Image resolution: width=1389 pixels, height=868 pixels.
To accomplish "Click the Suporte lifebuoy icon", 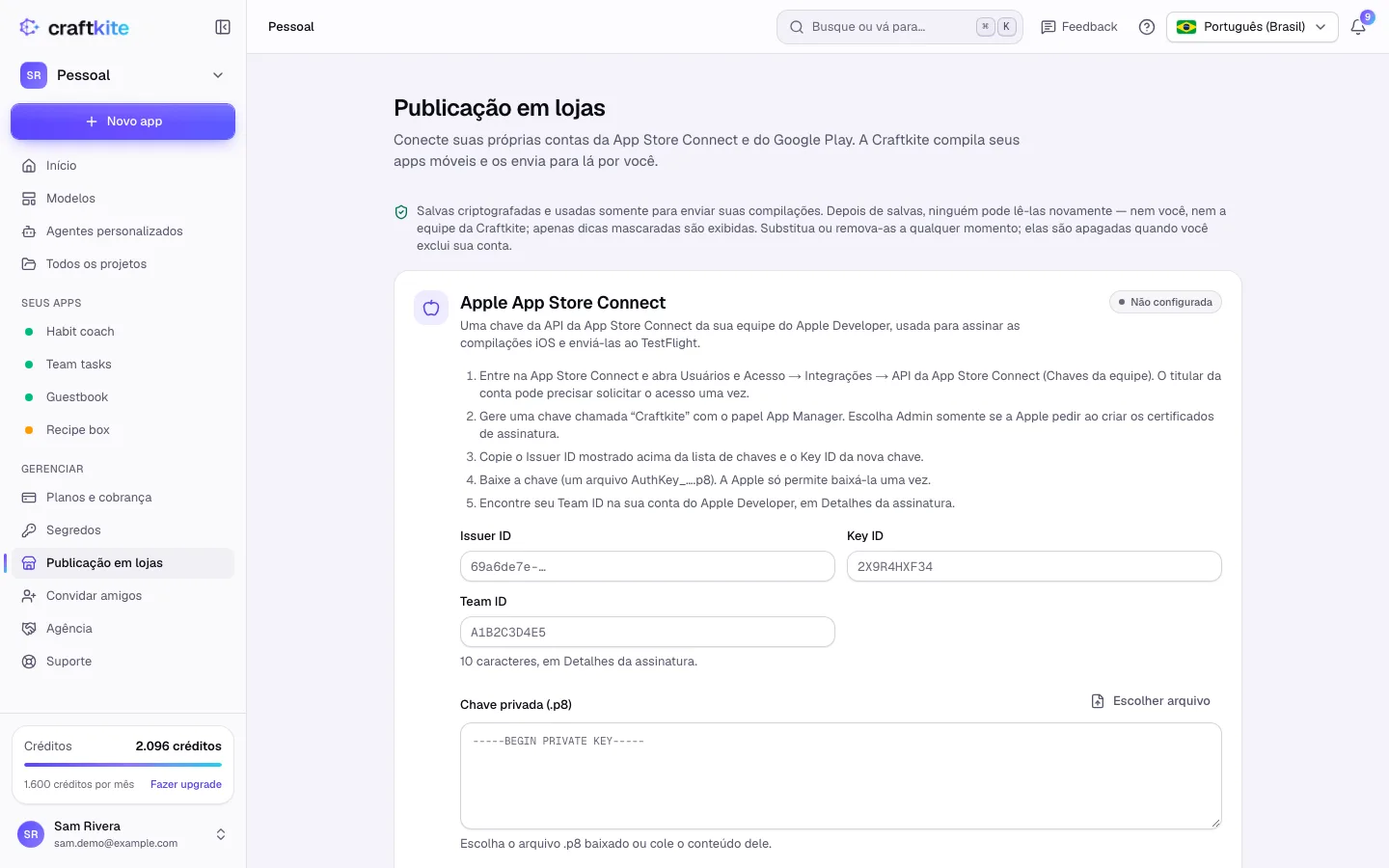I will click(29, 662).
